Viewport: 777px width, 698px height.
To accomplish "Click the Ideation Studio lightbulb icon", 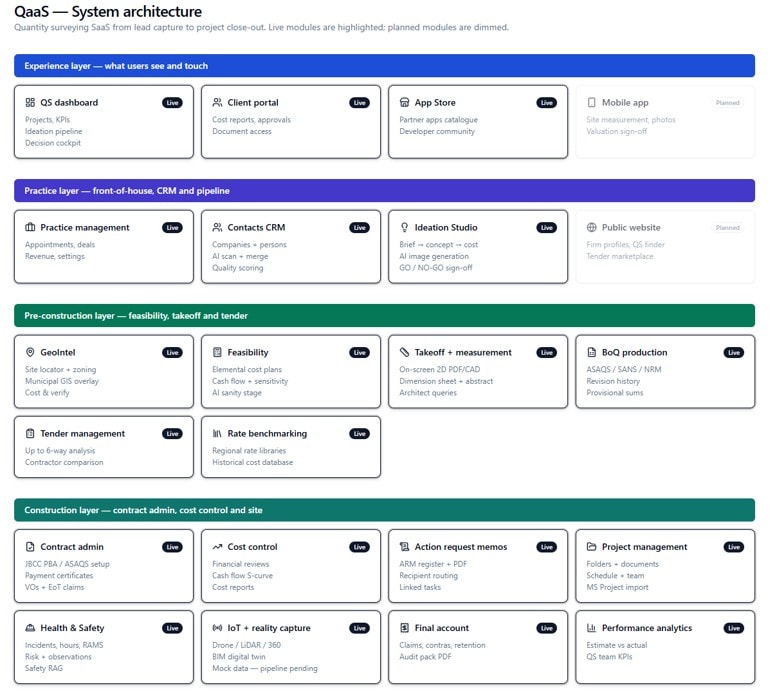I will [404, 227].
